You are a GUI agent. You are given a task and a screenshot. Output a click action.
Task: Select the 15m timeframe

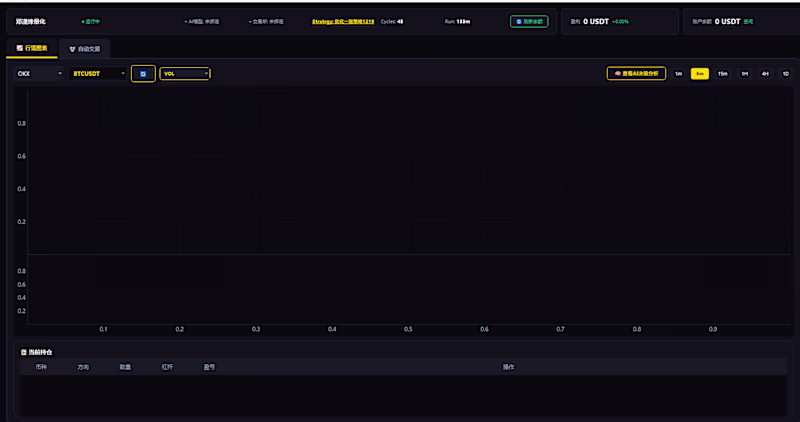click(x=722, y=73)
